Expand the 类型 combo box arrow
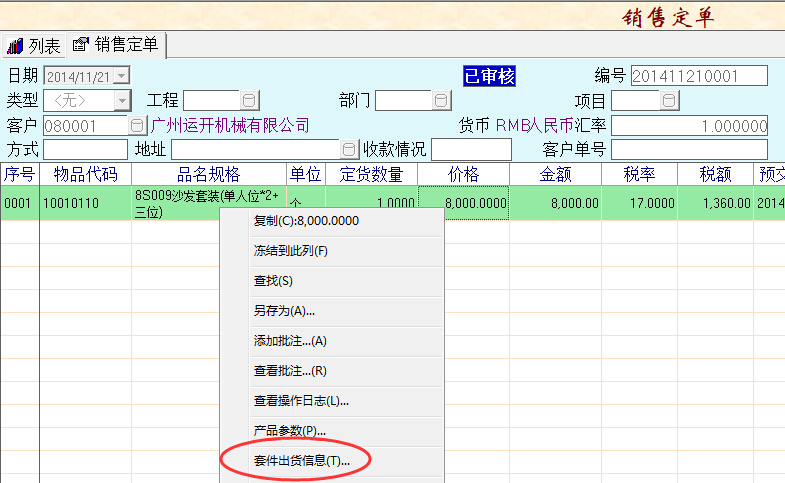 [x=123, y=101]
